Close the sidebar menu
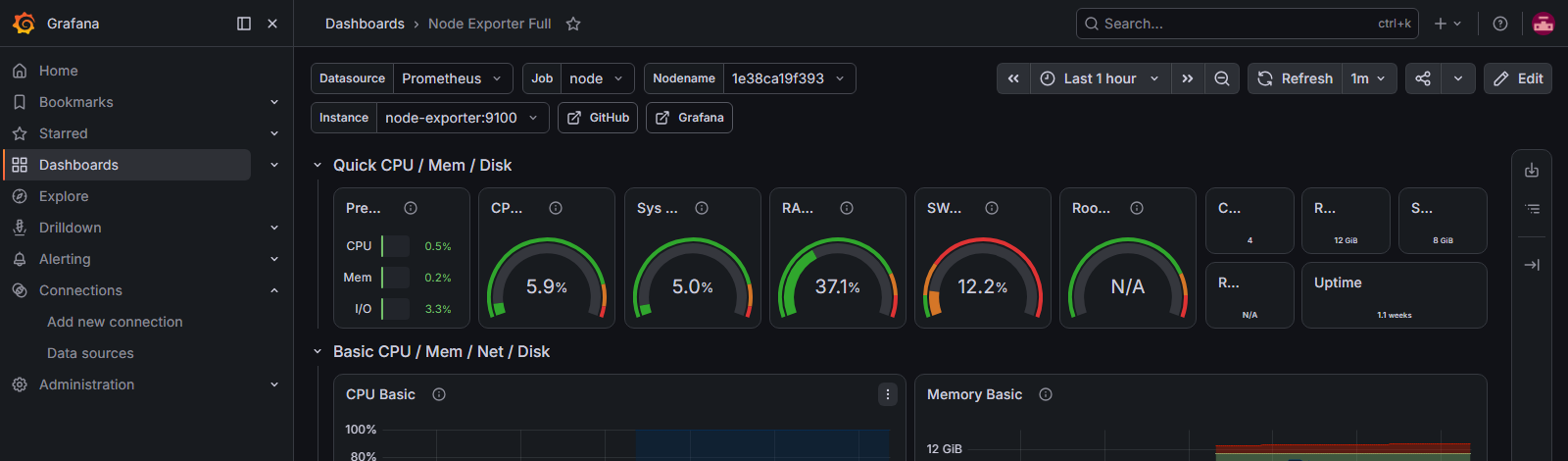 [x=272, y=24]
